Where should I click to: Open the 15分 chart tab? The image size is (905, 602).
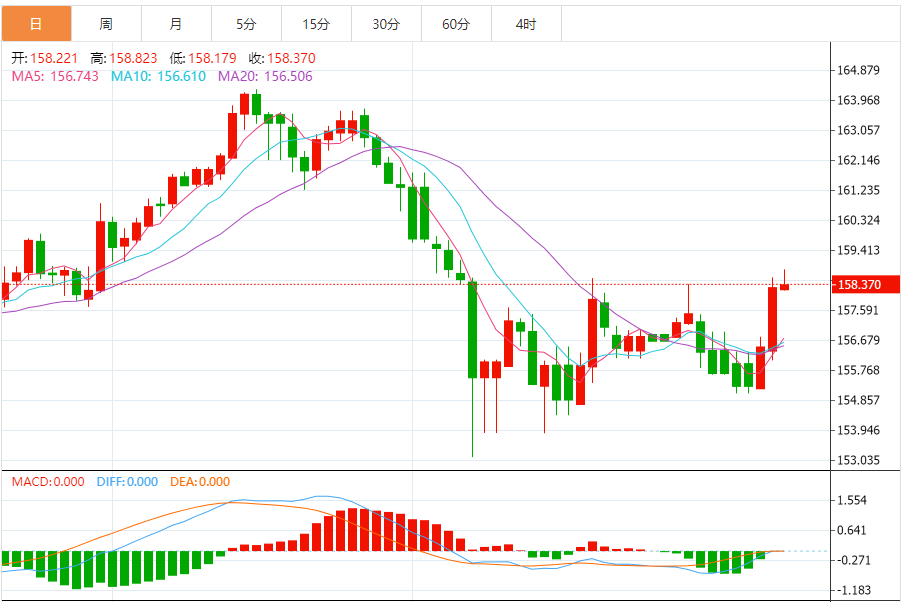pyautogui.click(x=316, y=24)
